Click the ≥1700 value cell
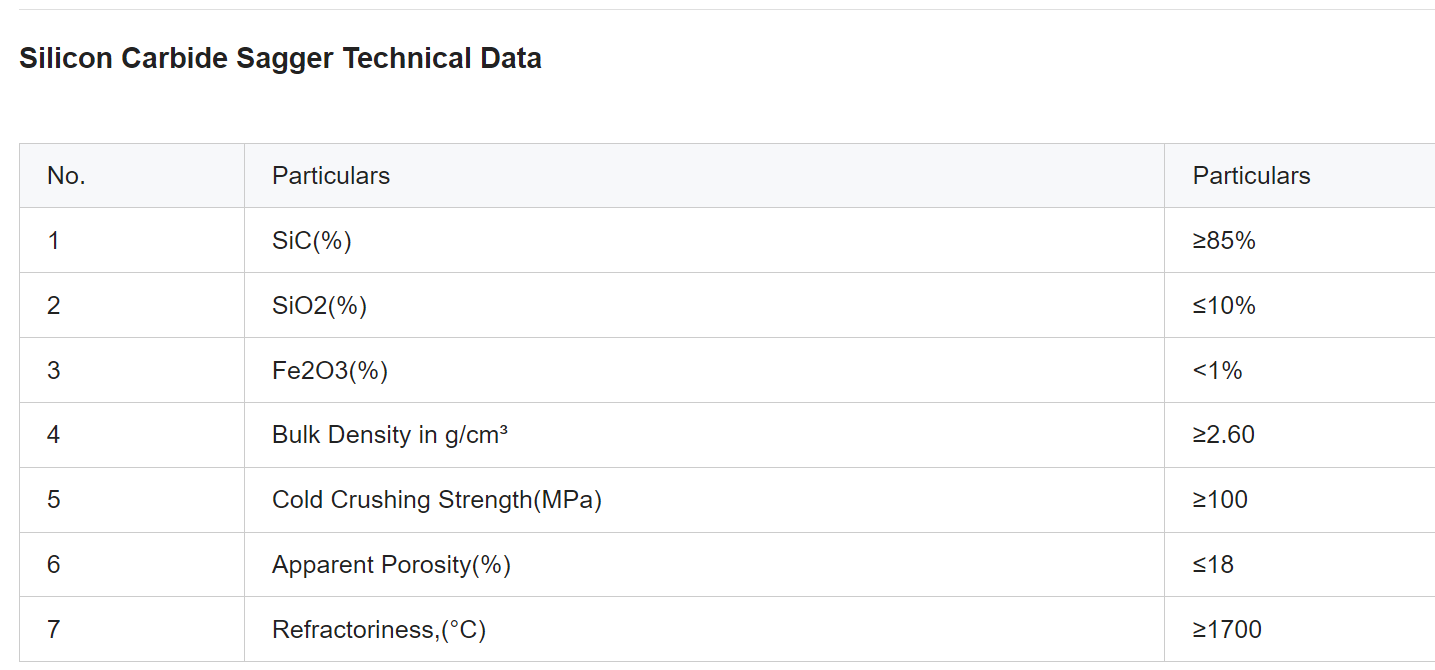The width and height of the screenshot is (1435, 670). 1300,630
